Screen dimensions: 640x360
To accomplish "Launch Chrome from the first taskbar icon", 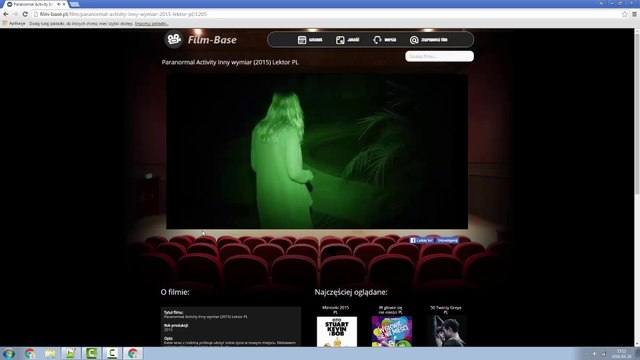I will pyautogui.click(x=29, y=353).
